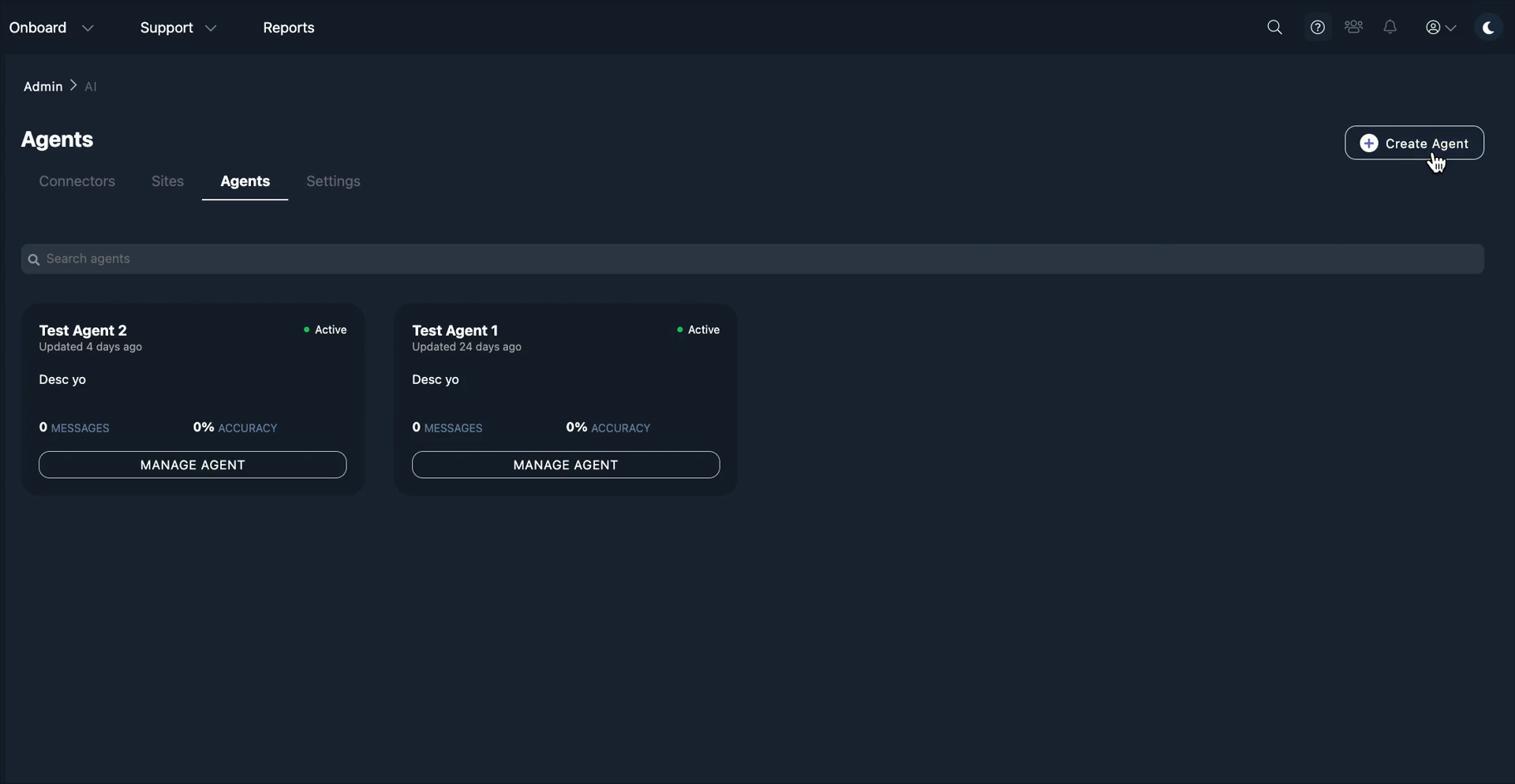This screenshot has height=784, width=1515.
Task: Click the magnifier icon in agents search
Action: pyautogui.click(x=34, y=259)
